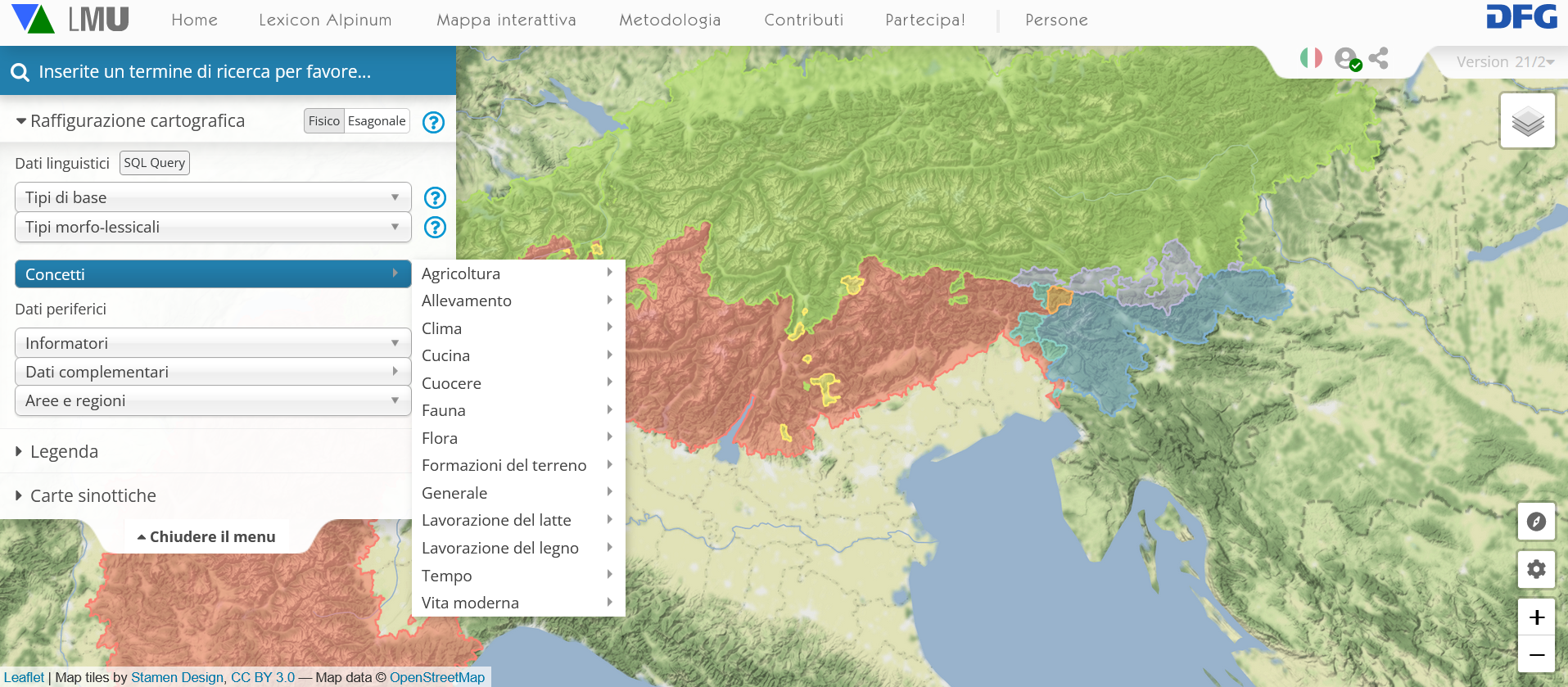
Task: Open the Contributi page
Action: (x=804, y=20)
